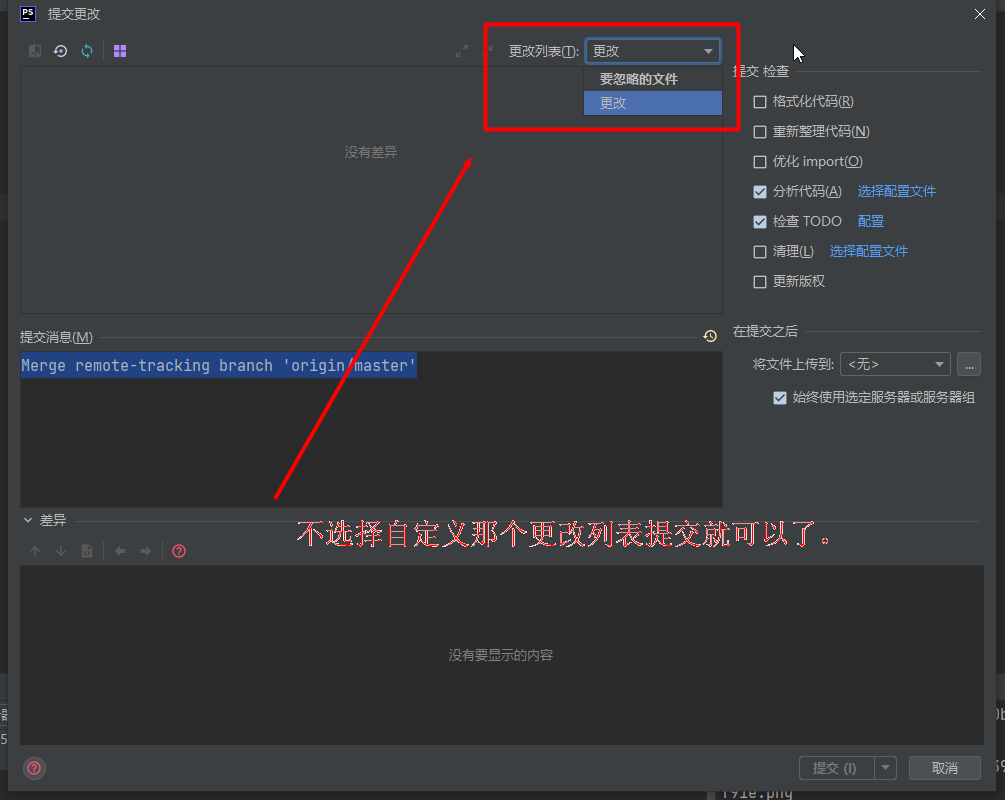
Task: Open the help icon in the diff toolbar
Action: [178, 551]
